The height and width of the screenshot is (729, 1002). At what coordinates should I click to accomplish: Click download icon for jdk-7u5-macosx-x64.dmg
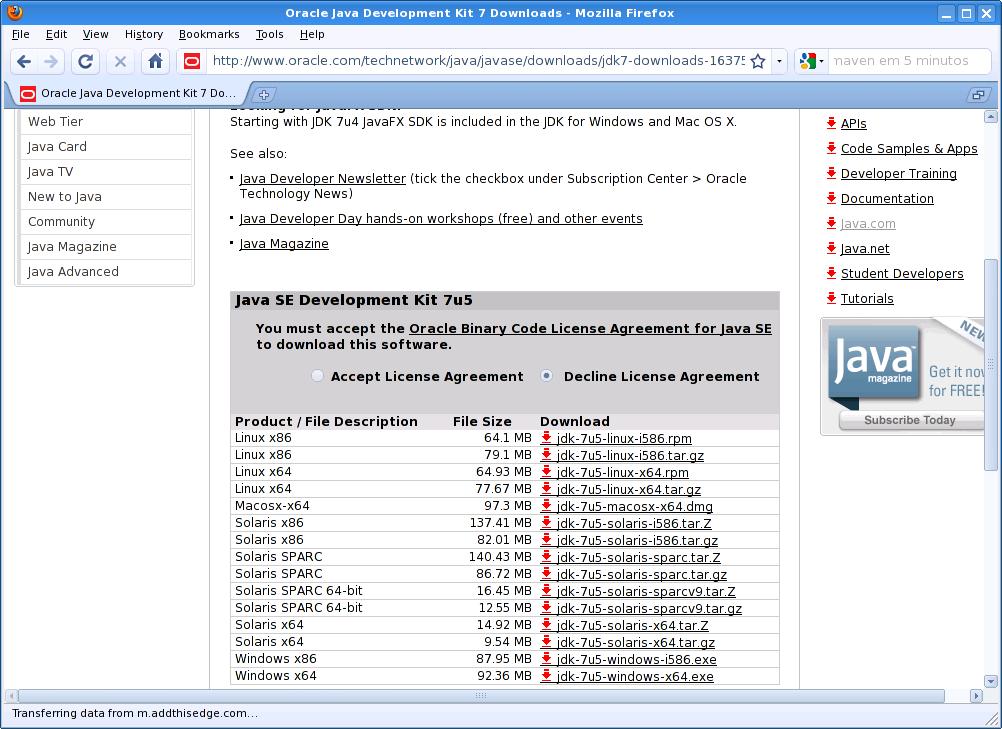point(546,505)
